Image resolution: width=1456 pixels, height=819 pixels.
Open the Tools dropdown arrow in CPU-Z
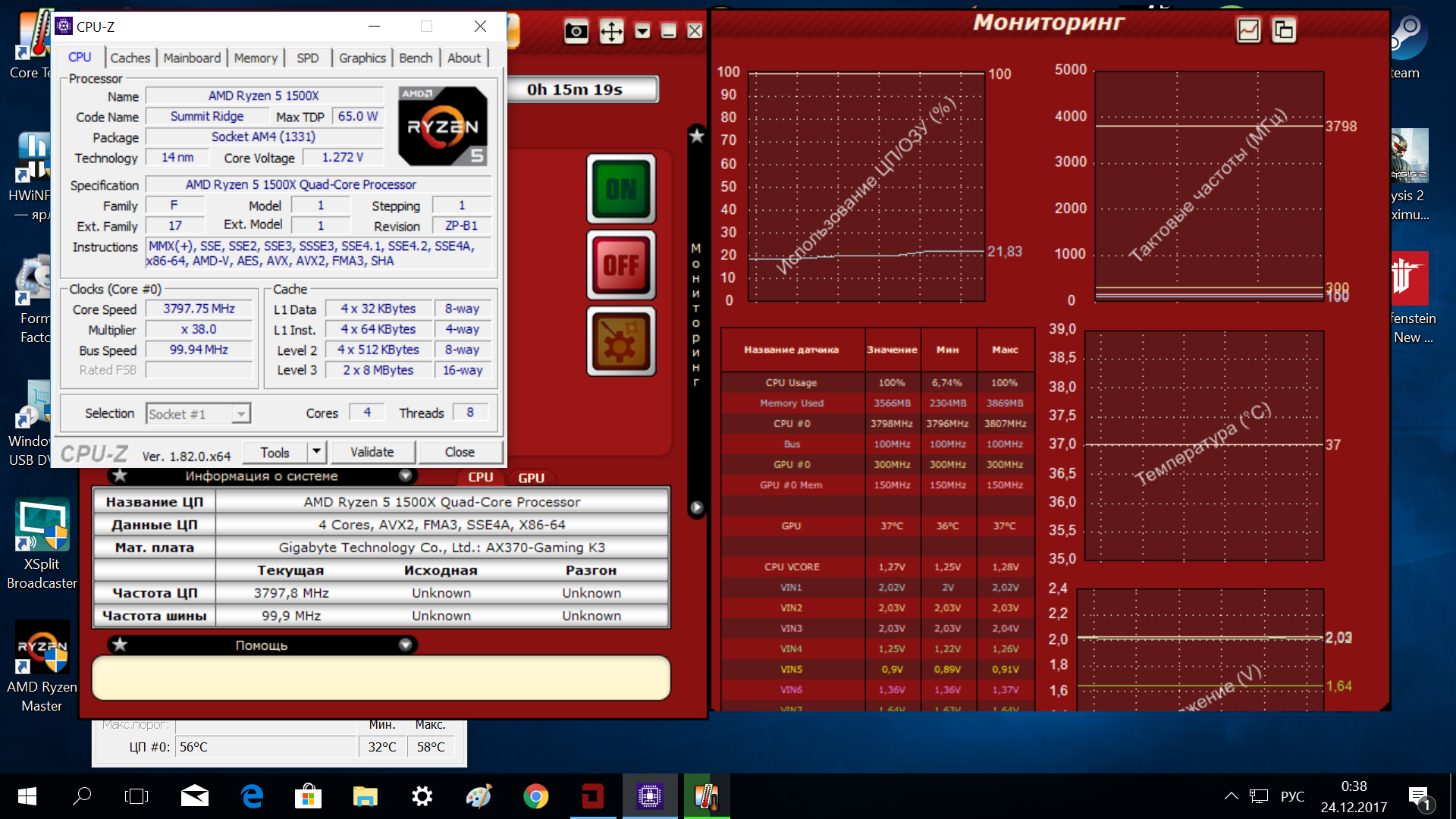316,452
